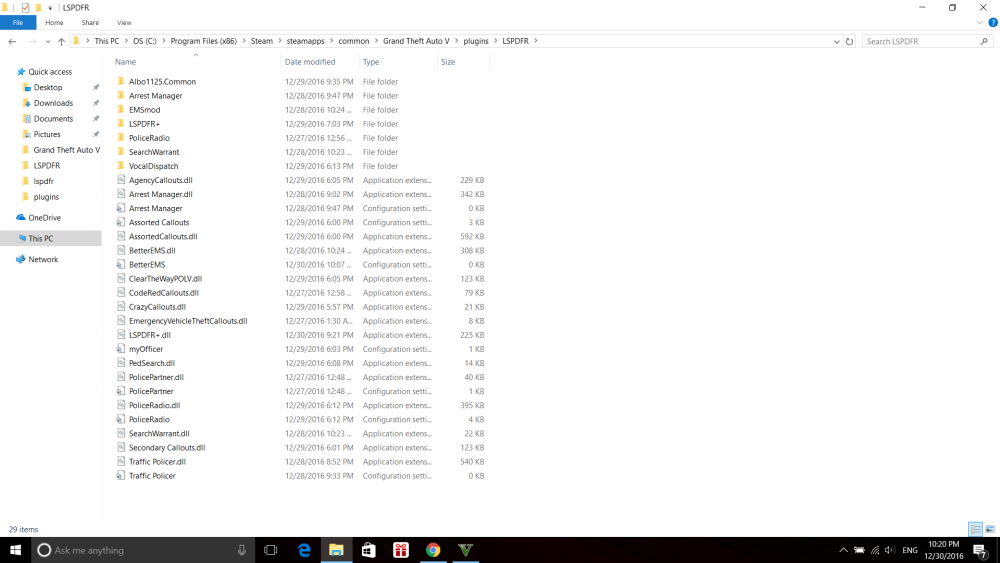
Task: Open Explorer help question-mark icon
Action: (x=993, y=22)
